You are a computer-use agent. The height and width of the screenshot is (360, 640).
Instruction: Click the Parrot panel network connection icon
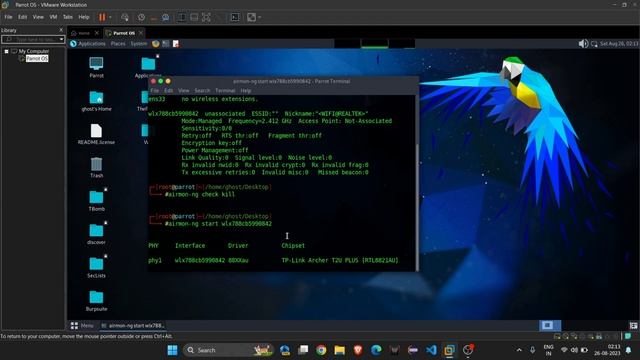pos(594,44)
